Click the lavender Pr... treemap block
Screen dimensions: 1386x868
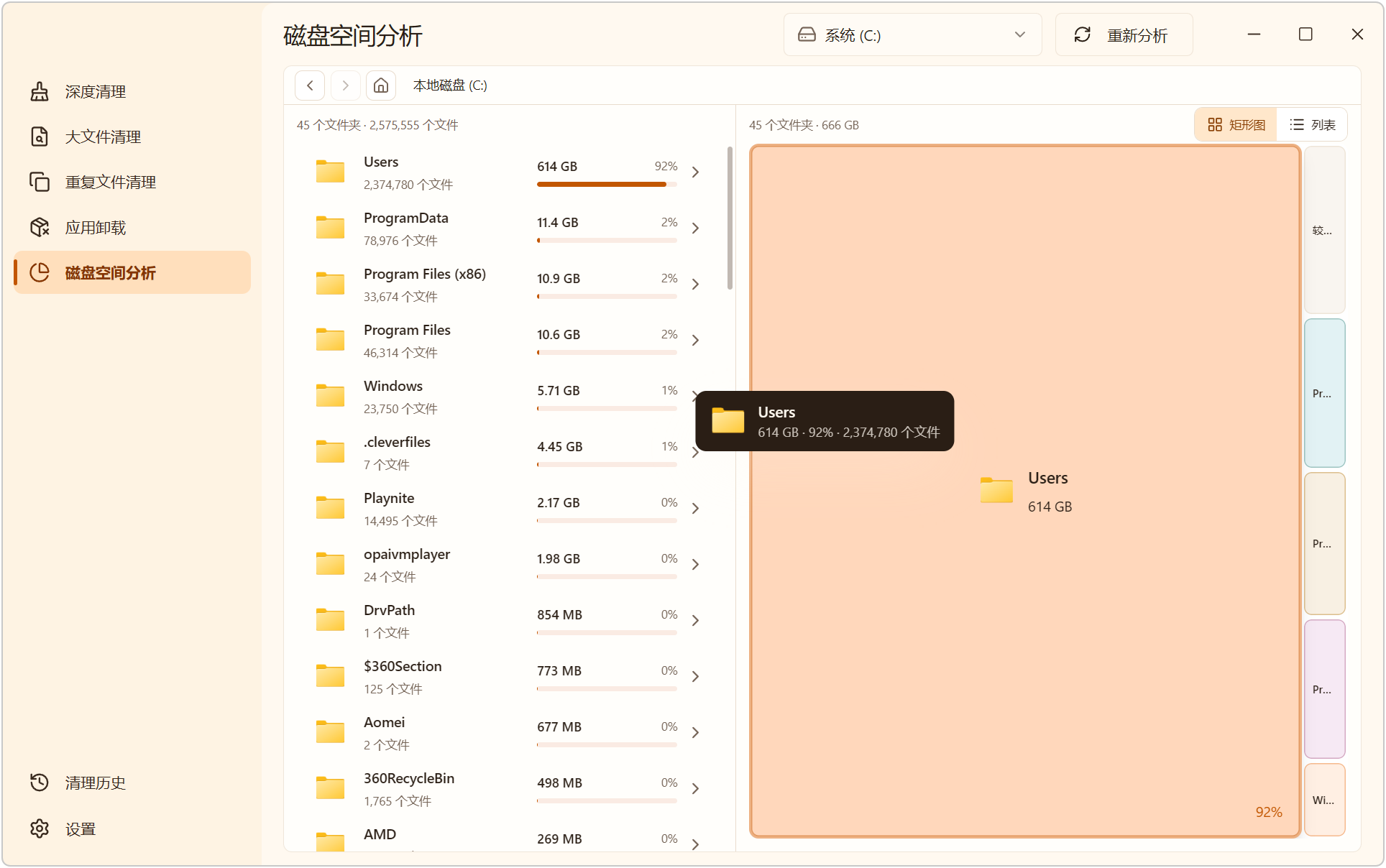1324,689
